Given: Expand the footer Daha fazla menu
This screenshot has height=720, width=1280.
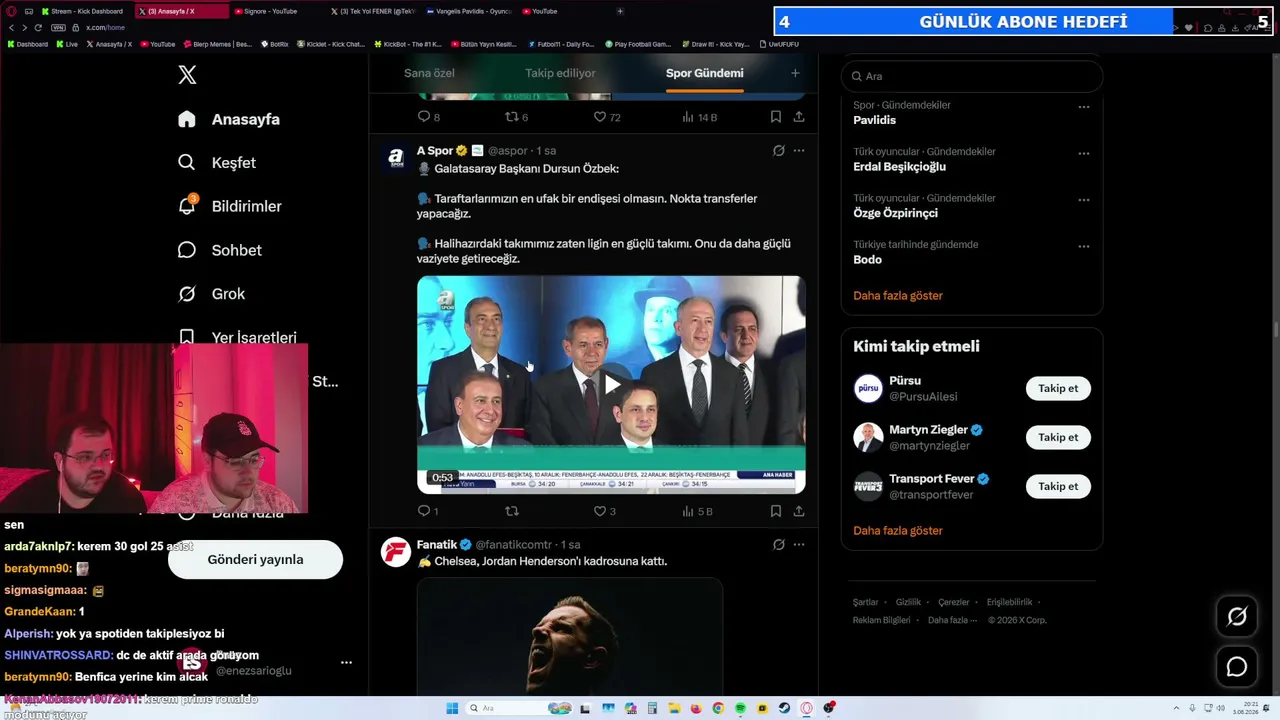Looking at the screenshot, I should 952,620.
